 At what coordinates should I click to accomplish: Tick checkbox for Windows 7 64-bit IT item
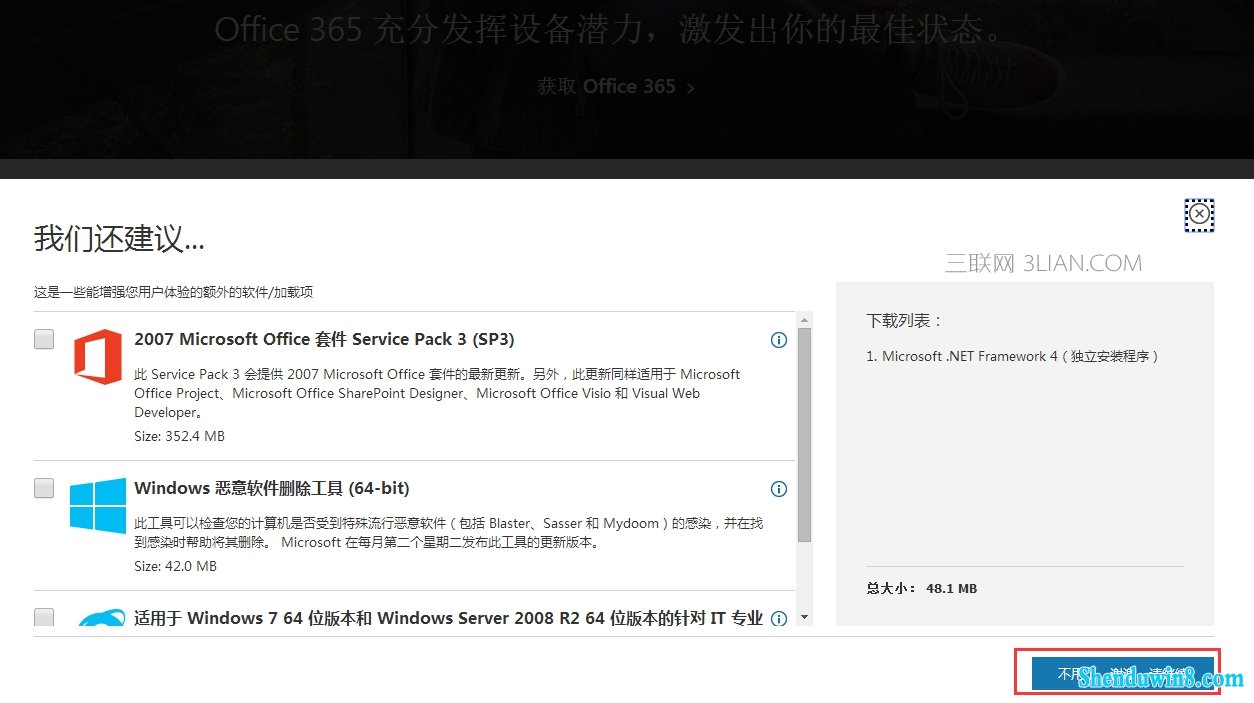(x=44, y=617)
